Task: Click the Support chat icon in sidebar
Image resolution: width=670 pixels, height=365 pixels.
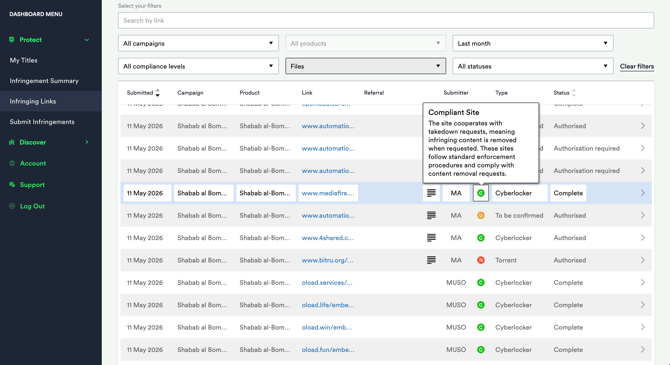Action: point(12,185)
